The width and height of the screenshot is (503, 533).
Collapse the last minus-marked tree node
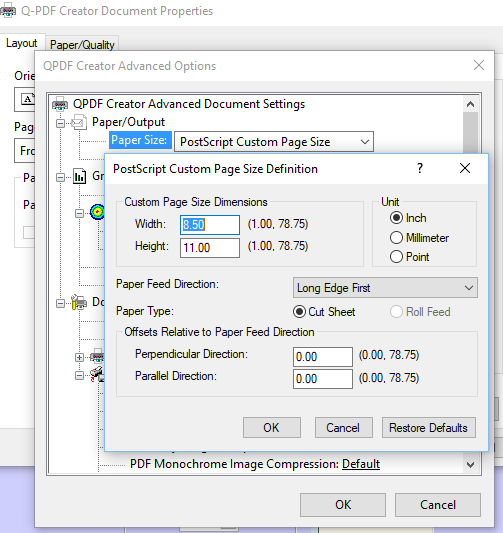79,376
